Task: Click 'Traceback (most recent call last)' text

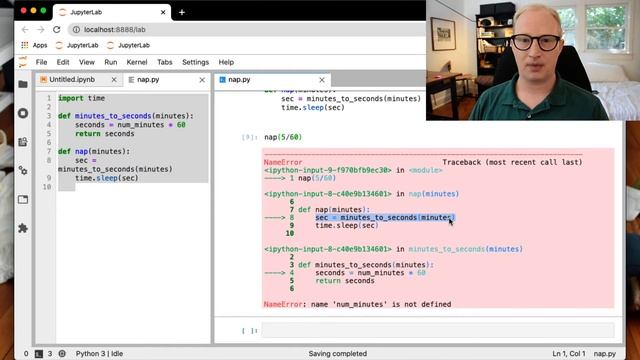Action: (x=512, y=162)
